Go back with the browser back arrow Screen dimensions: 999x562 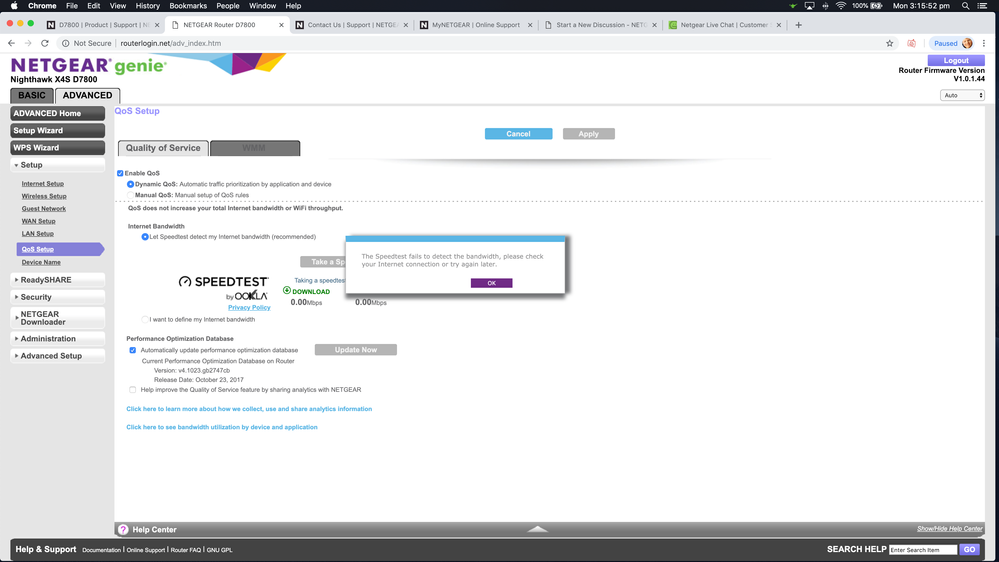point(11,43)
